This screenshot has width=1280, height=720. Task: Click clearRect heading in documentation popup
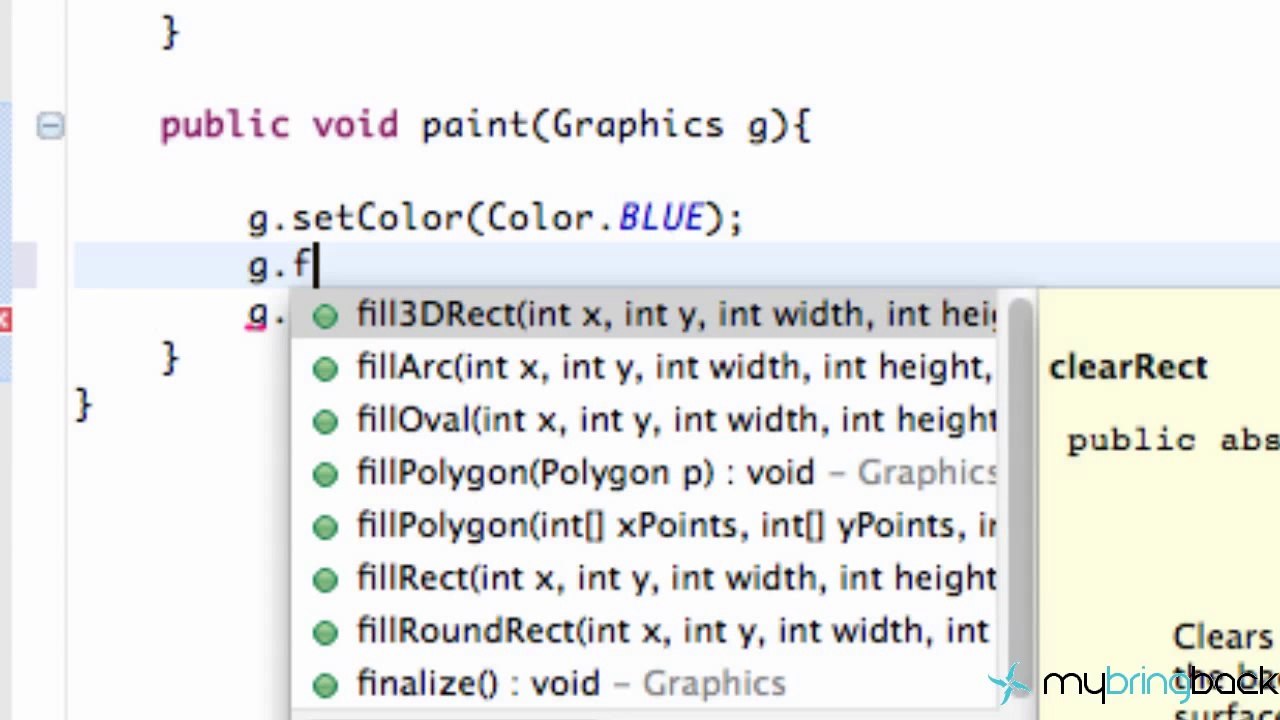pyautogui.click(x=1128, y=368)
